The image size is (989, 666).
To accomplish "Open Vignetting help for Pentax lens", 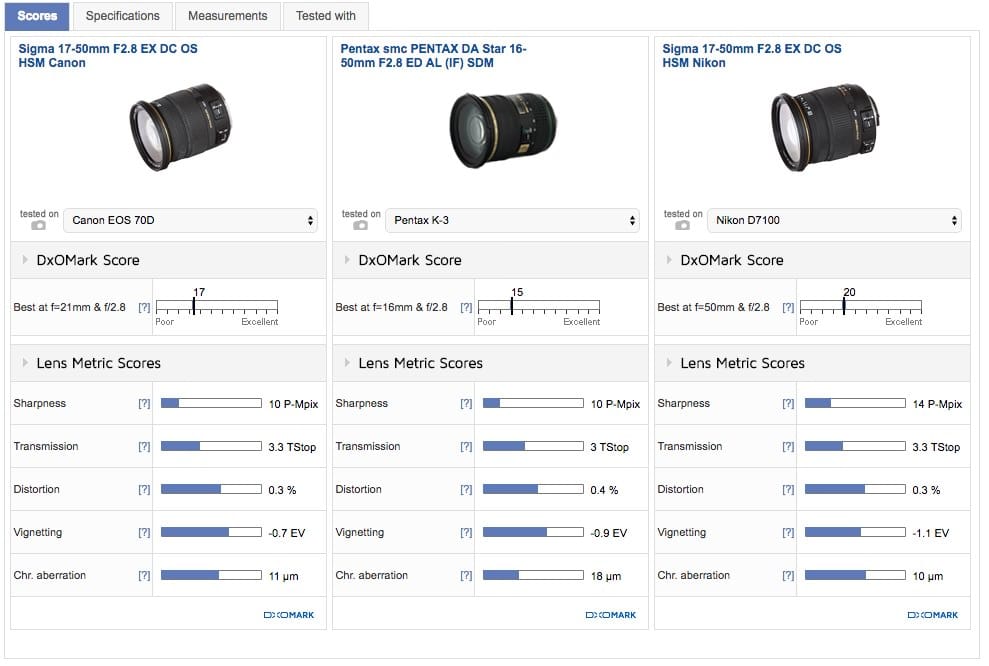I will (466, 532).
